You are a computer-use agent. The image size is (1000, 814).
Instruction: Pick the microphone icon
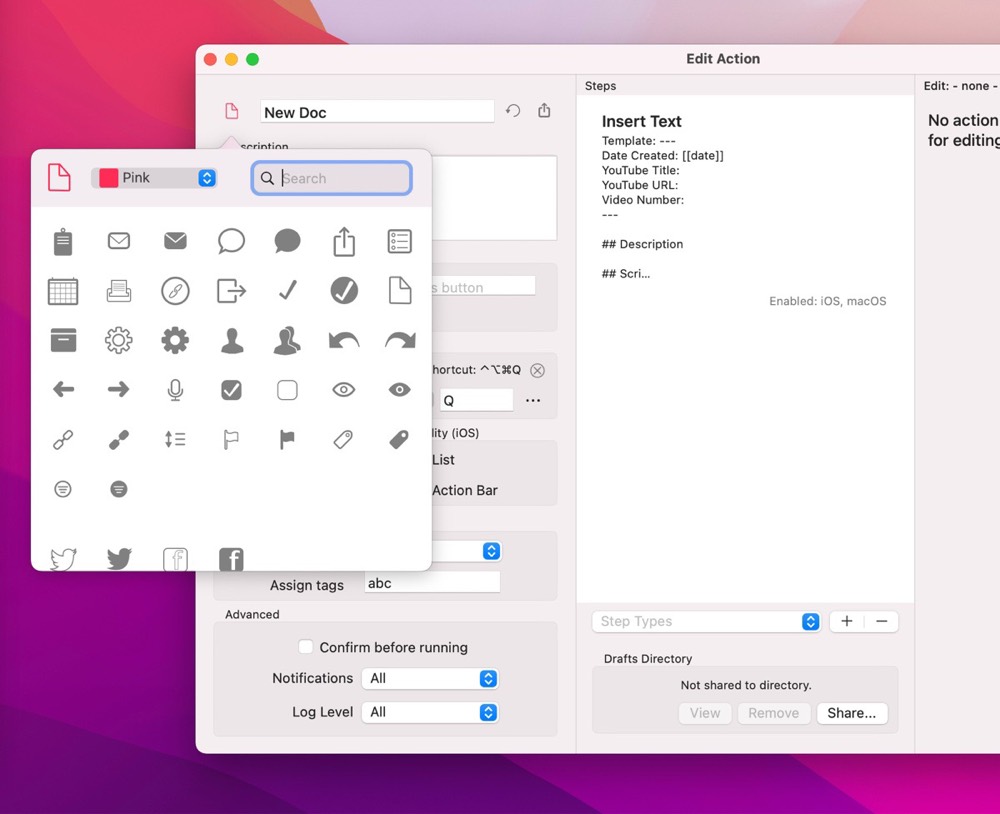click(x=175, y=390)
